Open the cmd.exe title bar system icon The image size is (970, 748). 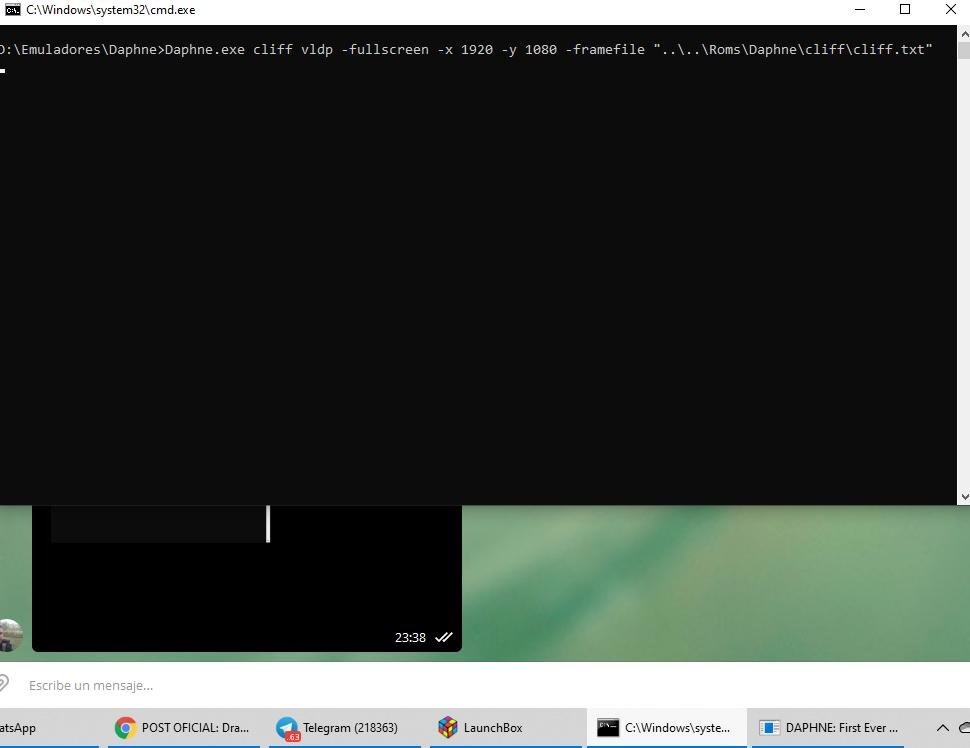click(x=12, y=10)
